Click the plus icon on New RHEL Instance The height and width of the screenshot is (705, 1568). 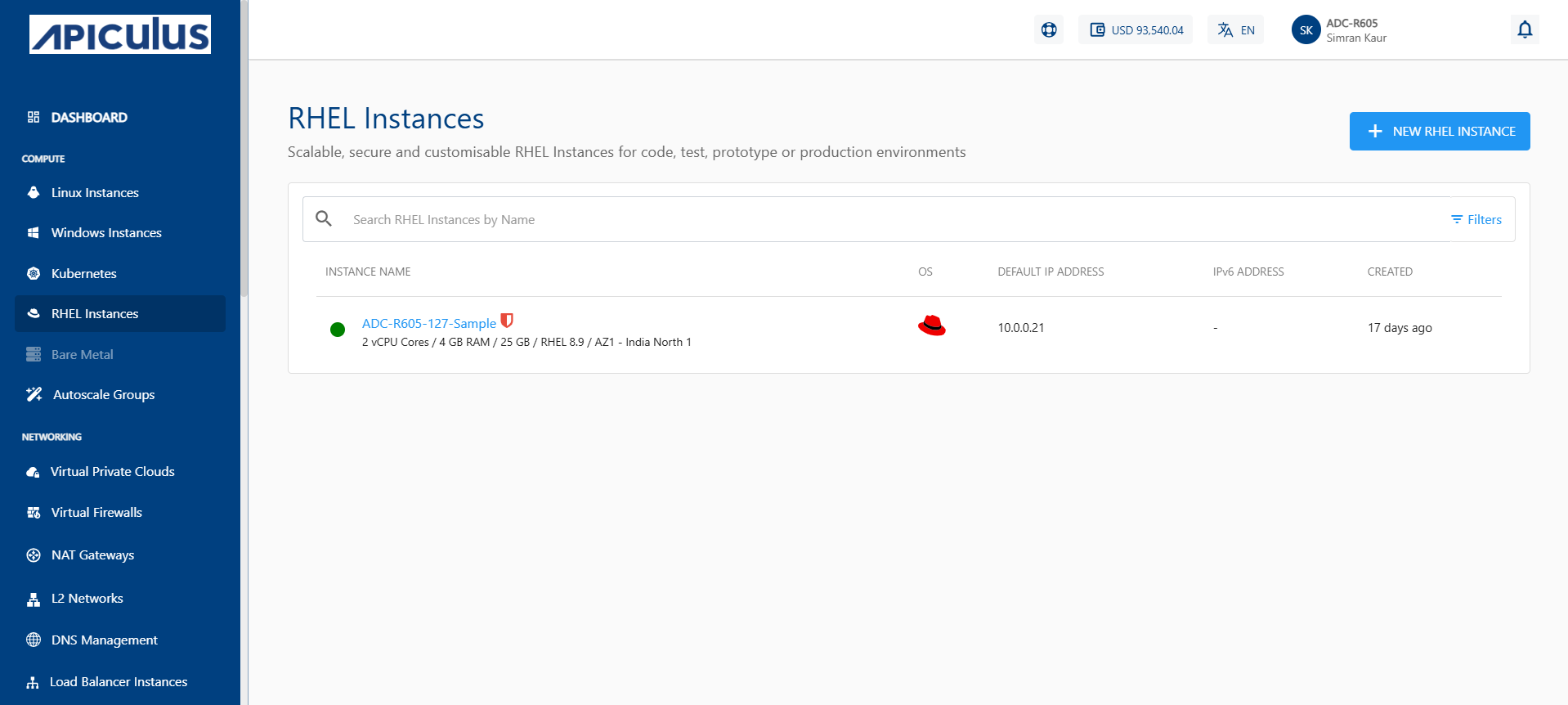(1375, 131)
